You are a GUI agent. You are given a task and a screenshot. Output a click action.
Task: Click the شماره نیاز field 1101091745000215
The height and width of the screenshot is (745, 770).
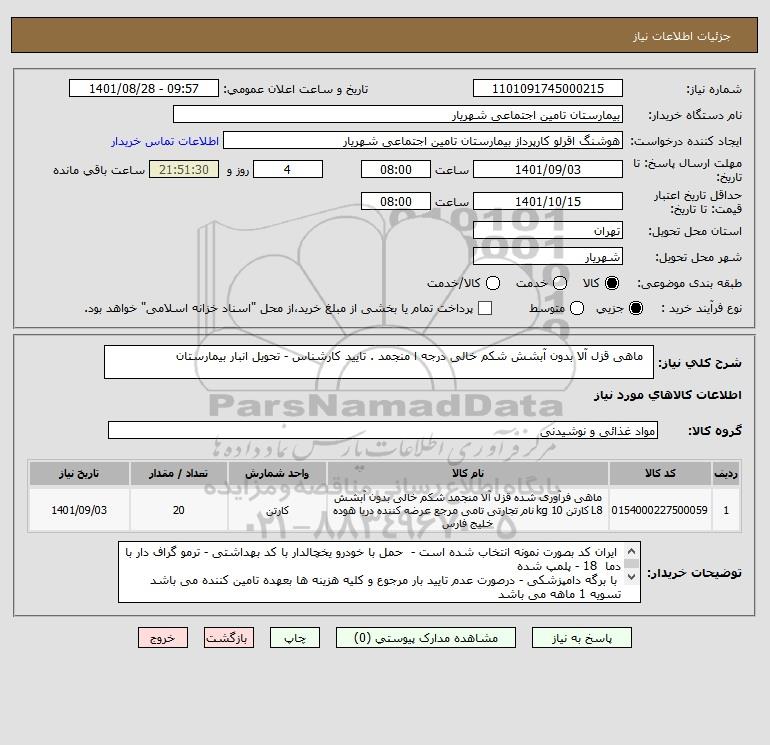point(548,89)
